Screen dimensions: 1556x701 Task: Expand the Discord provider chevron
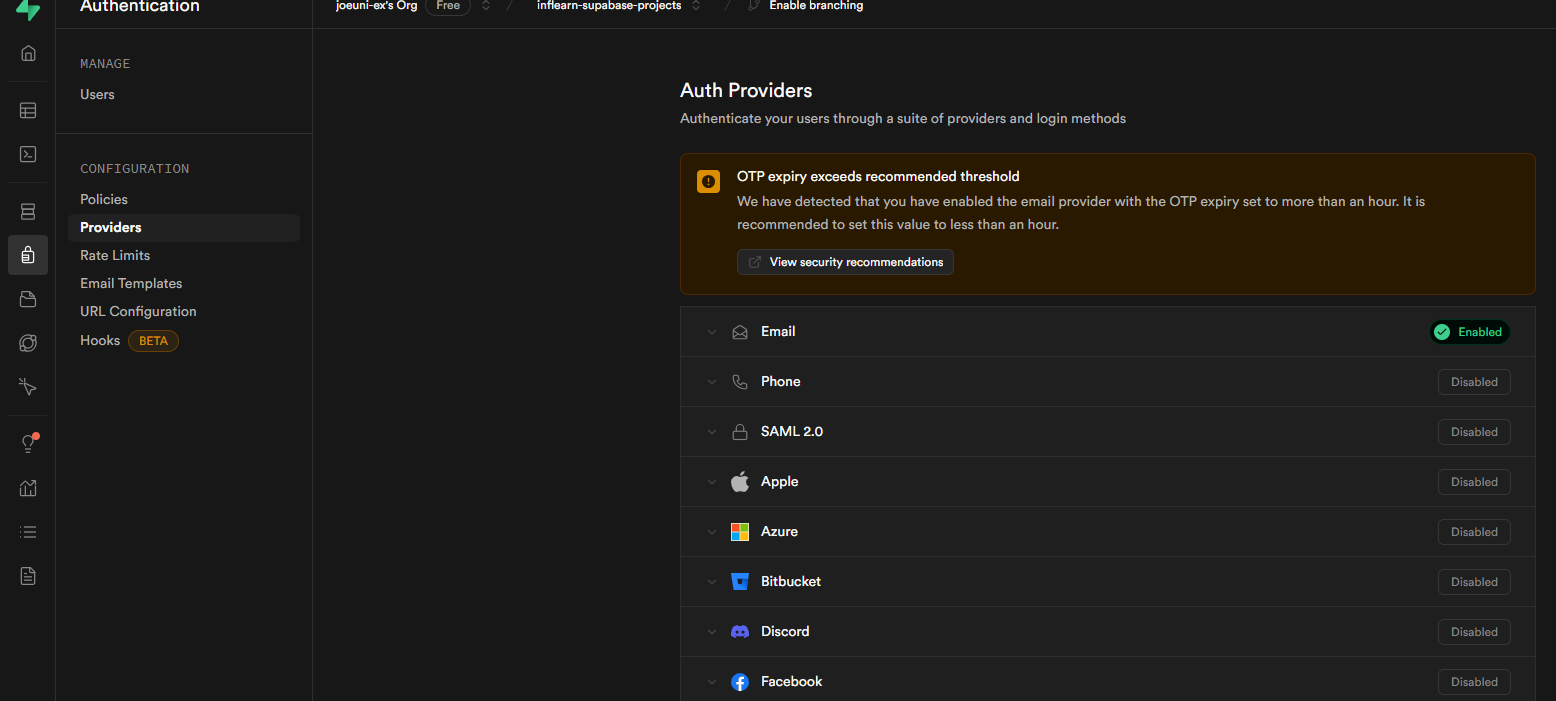point(712,632)
